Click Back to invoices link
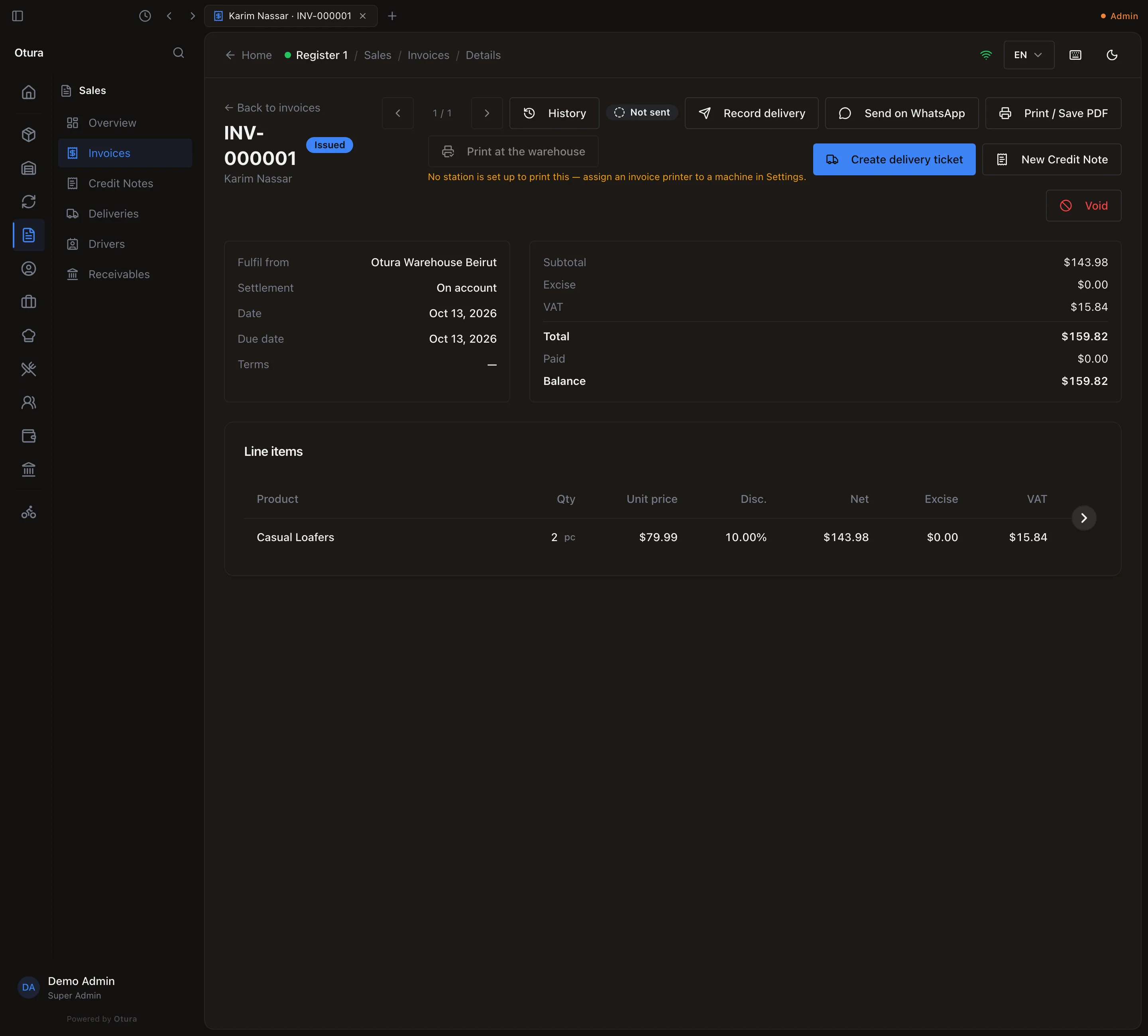The height and width of the screenshot is (1036, 1148). pos(272,108)
